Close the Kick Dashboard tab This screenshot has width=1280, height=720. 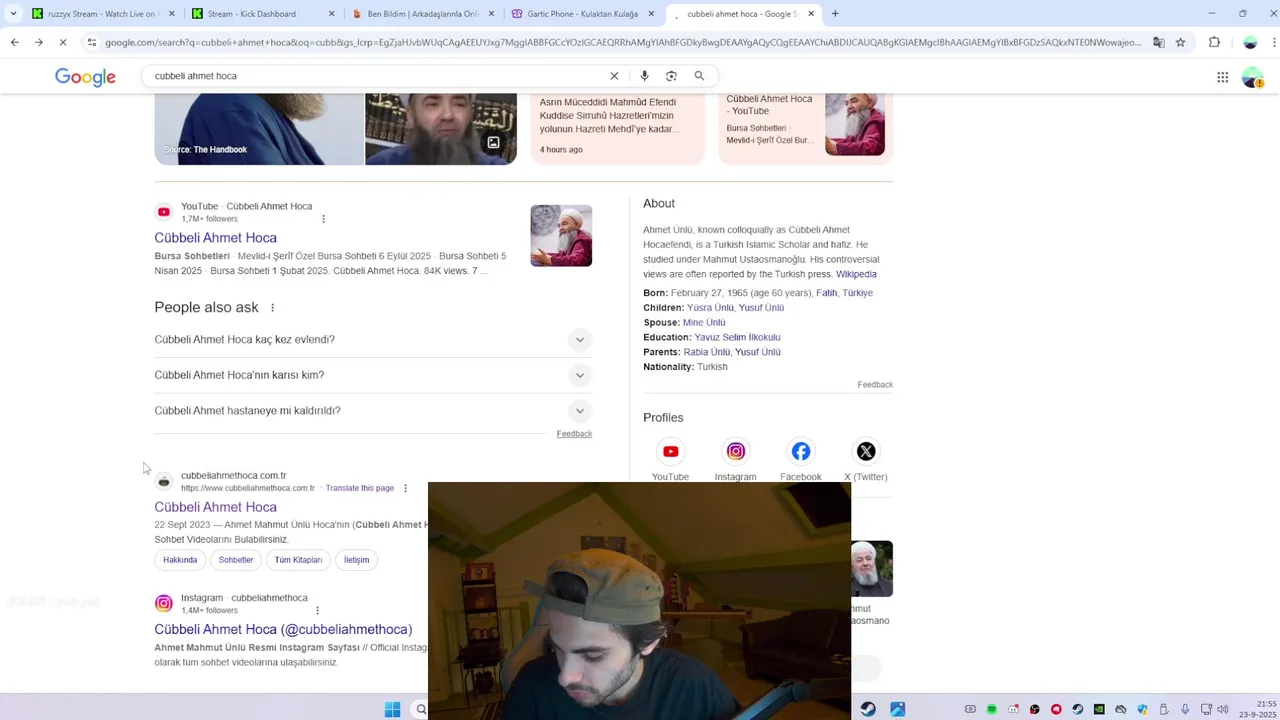[x=330, y=14]
